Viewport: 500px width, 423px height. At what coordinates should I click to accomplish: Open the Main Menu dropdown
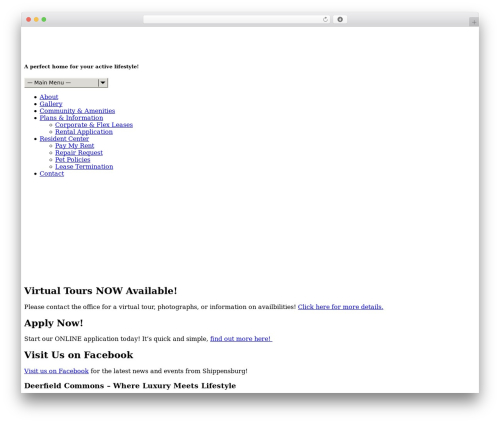pos(66,83)
